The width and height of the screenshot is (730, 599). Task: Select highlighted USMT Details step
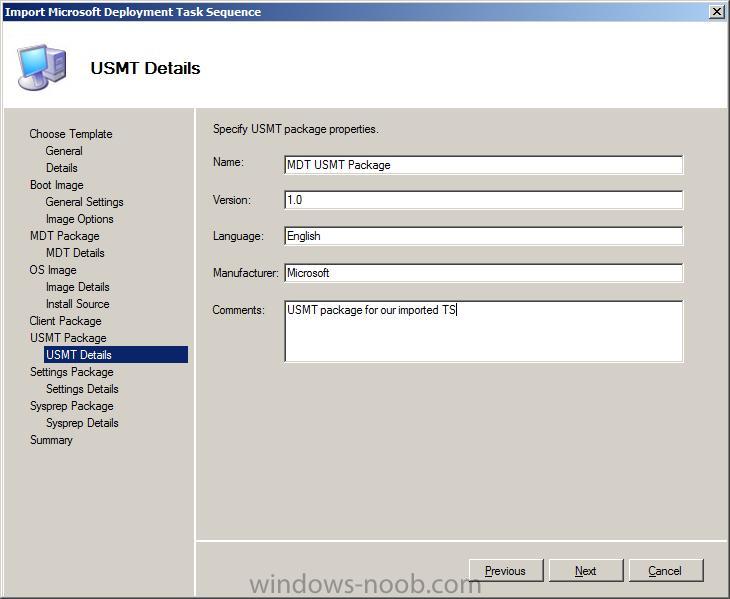(x=116, y=355)
